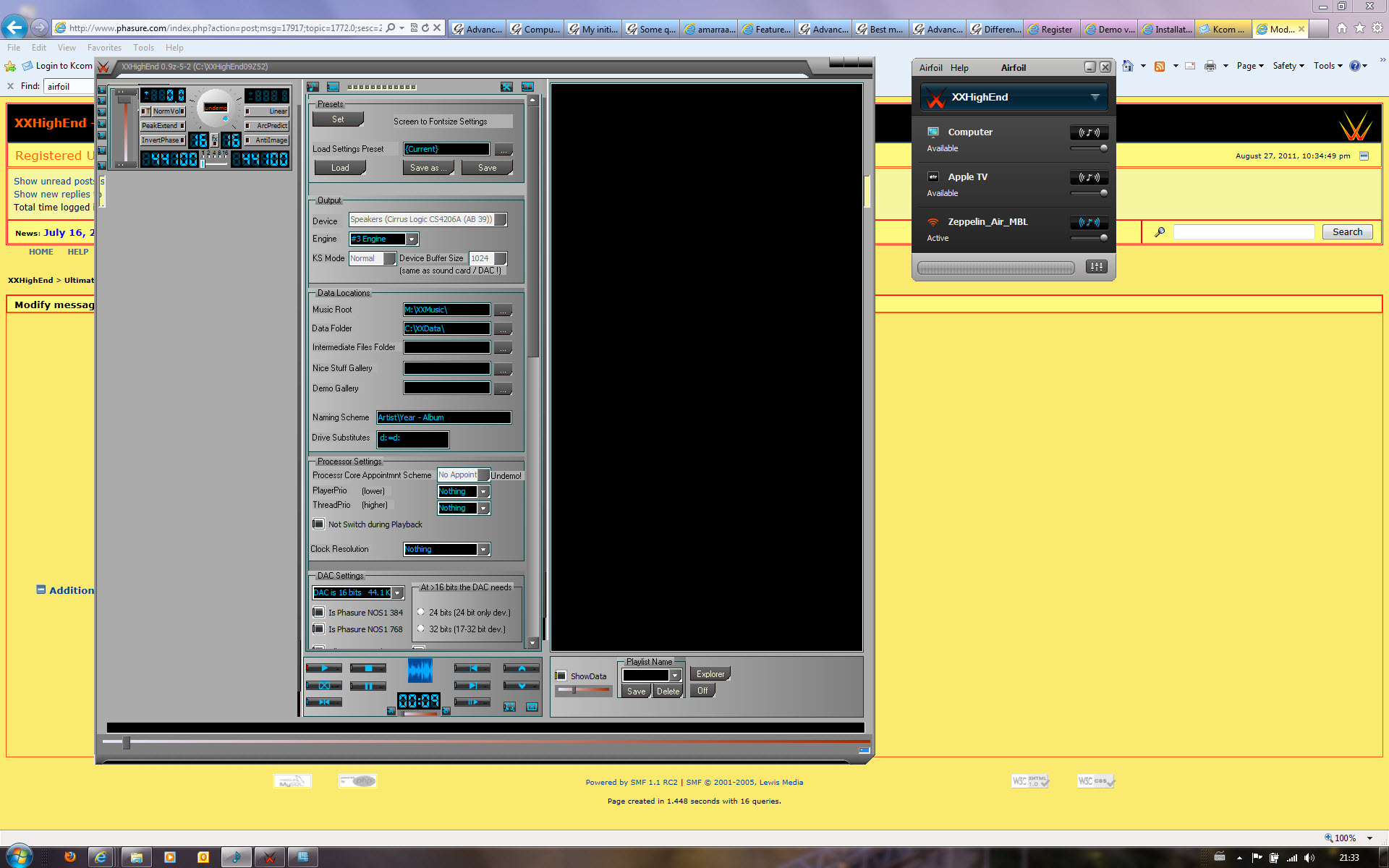1389x868 pixels.
Task: Open the Playlist Name dropdown
Action: [x=675, y=675]
